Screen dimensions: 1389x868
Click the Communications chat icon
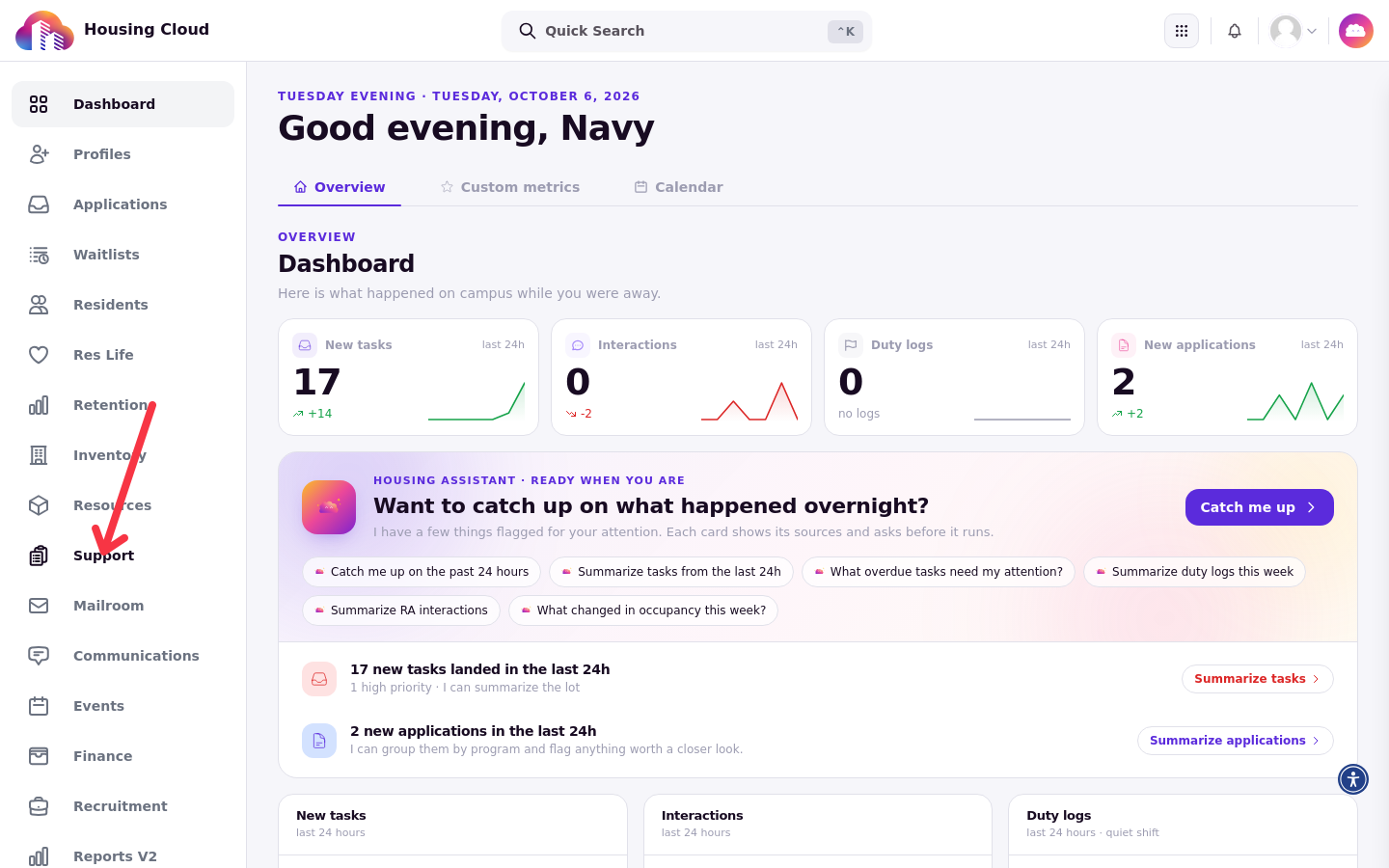(x=39, y=656)
